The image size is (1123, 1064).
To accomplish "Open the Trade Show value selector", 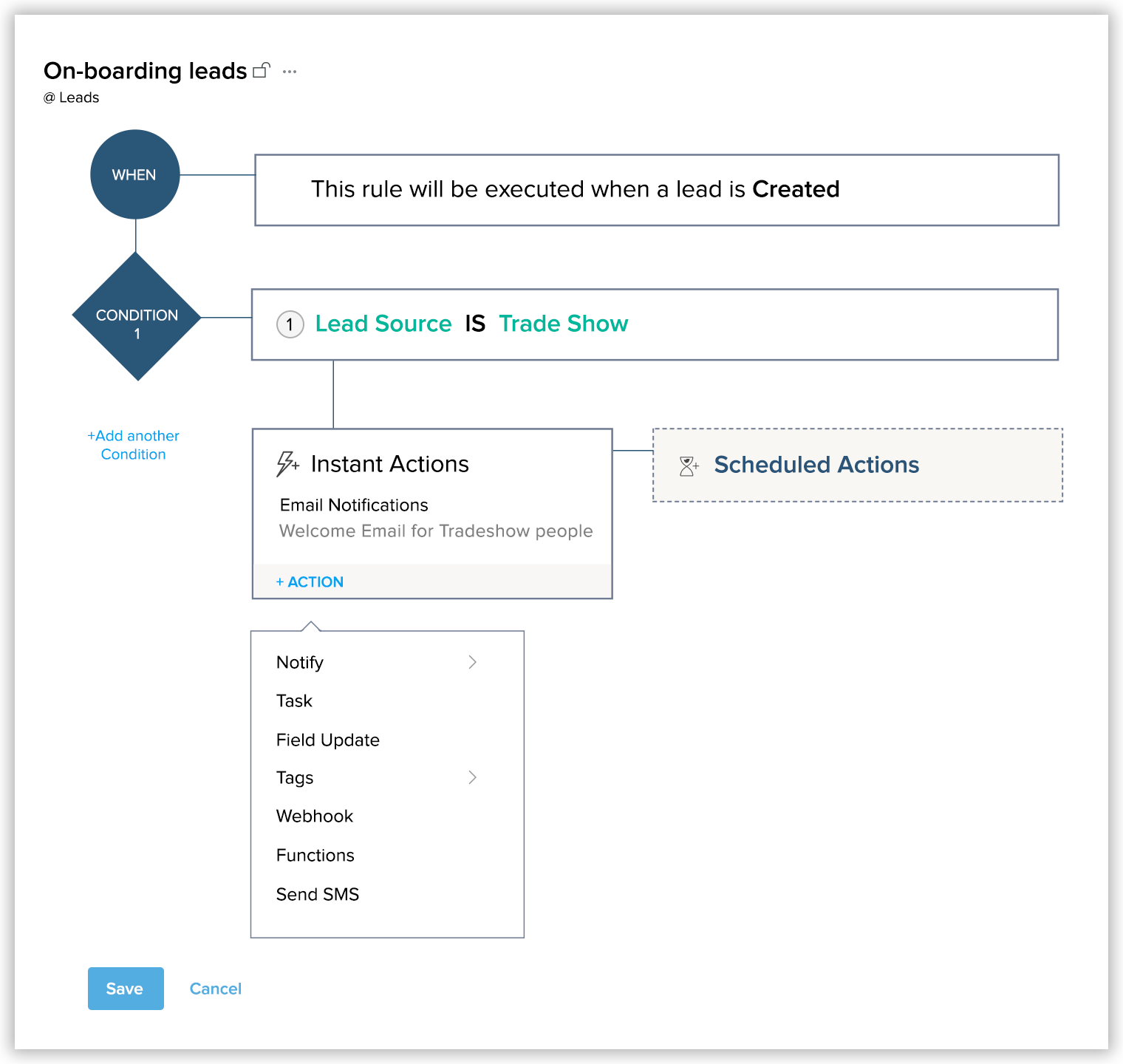I will 563,324.
